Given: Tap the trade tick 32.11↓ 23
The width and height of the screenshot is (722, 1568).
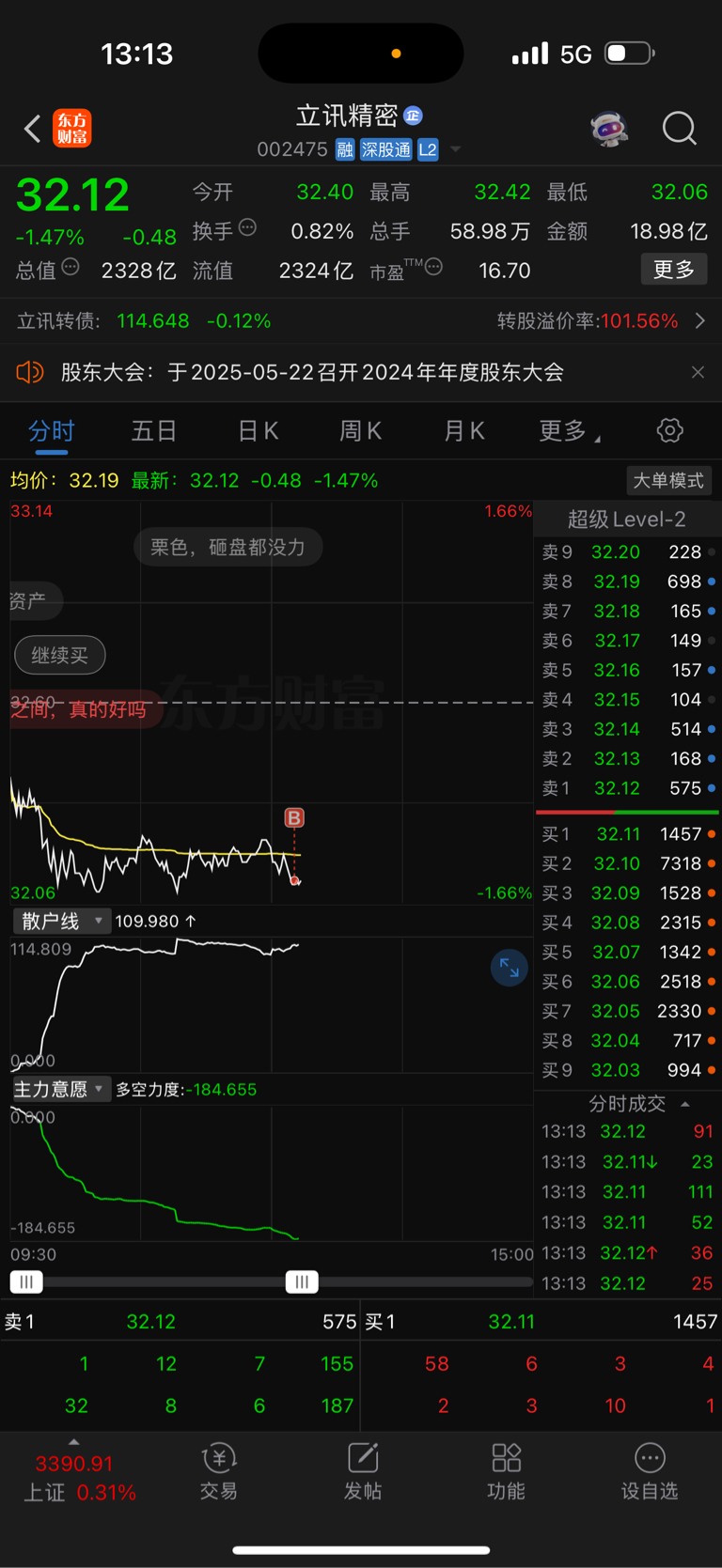Looking at the screenshot, I should point(628,1162).
